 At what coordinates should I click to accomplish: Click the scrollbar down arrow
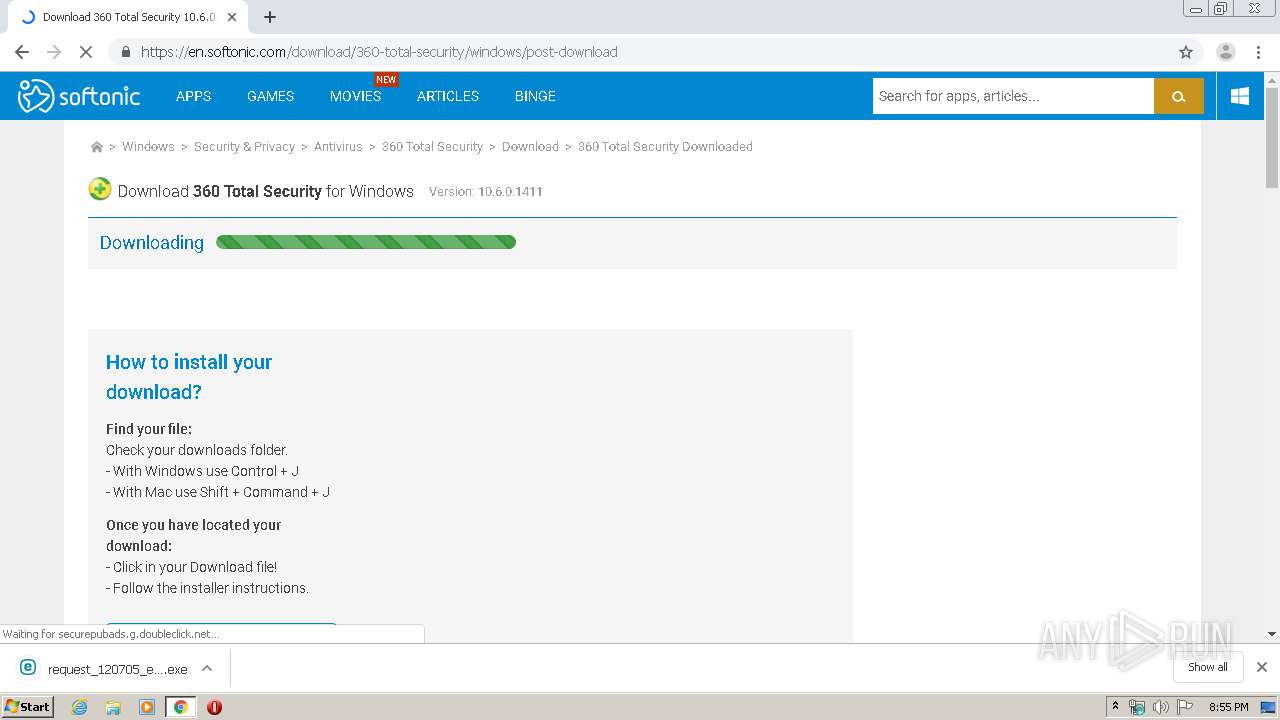click(1272, 634)
